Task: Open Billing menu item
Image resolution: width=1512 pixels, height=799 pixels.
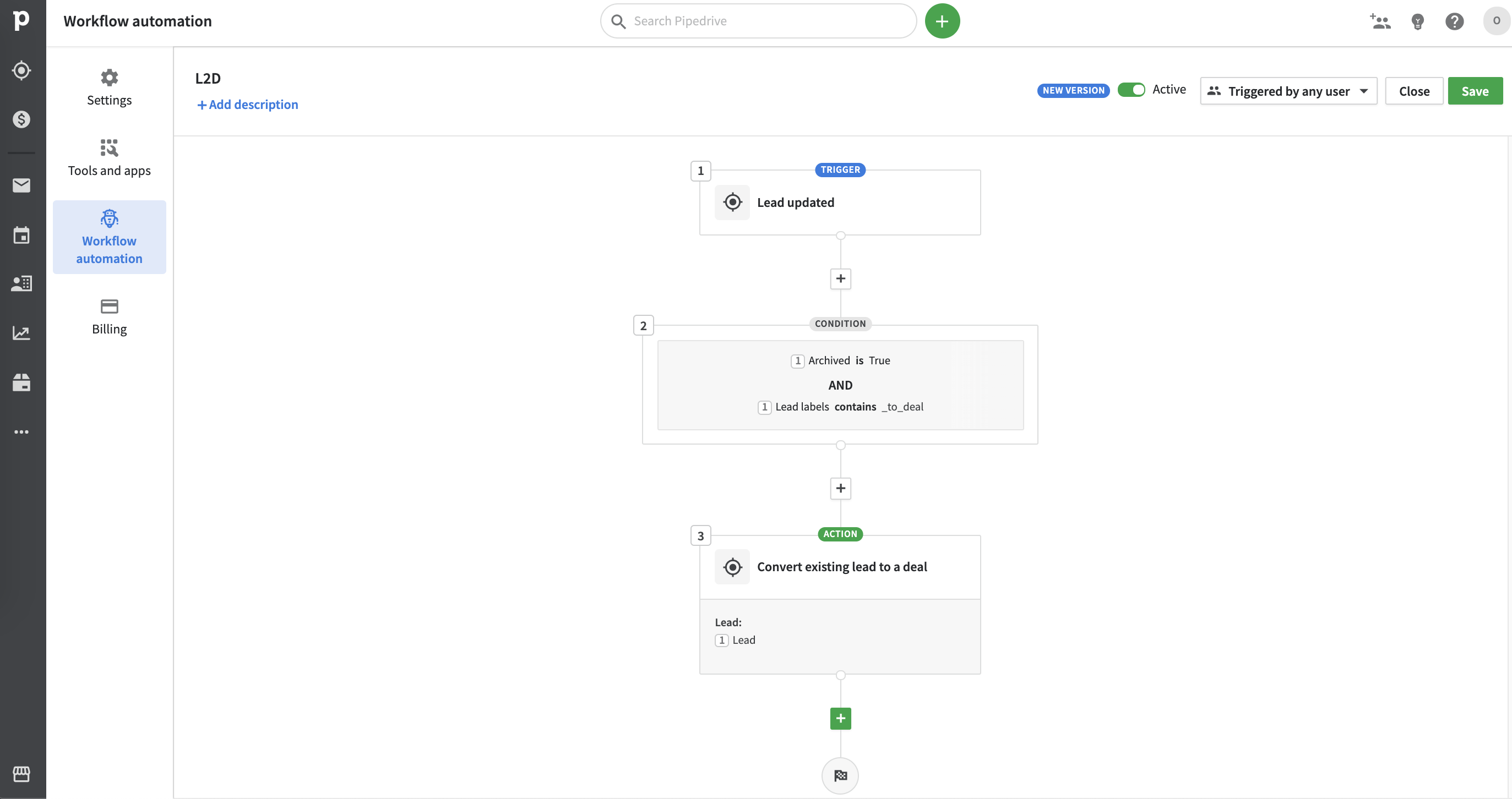Action: pos(109,318)
